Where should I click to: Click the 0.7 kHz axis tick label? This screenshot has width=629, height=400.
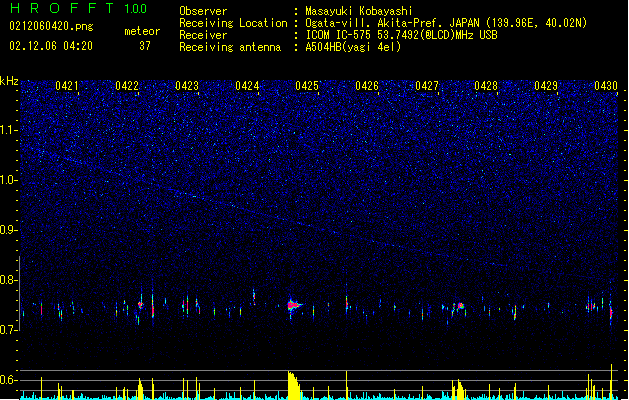click(x=9, y=330)
